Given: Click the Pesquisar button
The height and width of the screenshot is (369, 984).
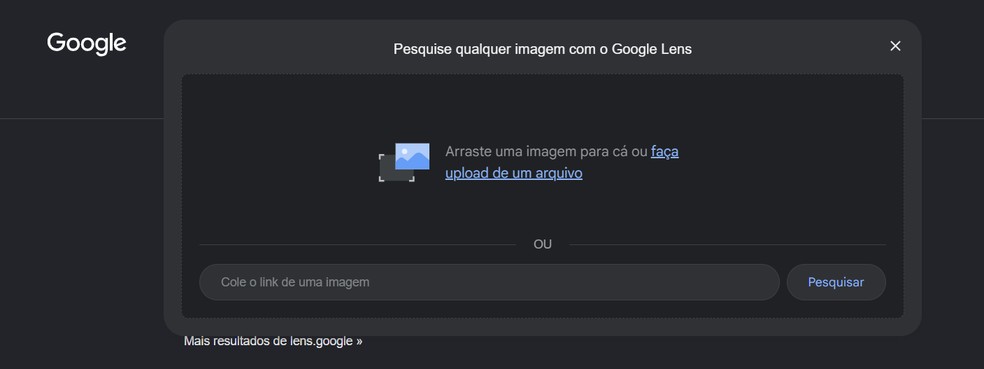Looking at the screenshot, I should (x=836, y=282).
